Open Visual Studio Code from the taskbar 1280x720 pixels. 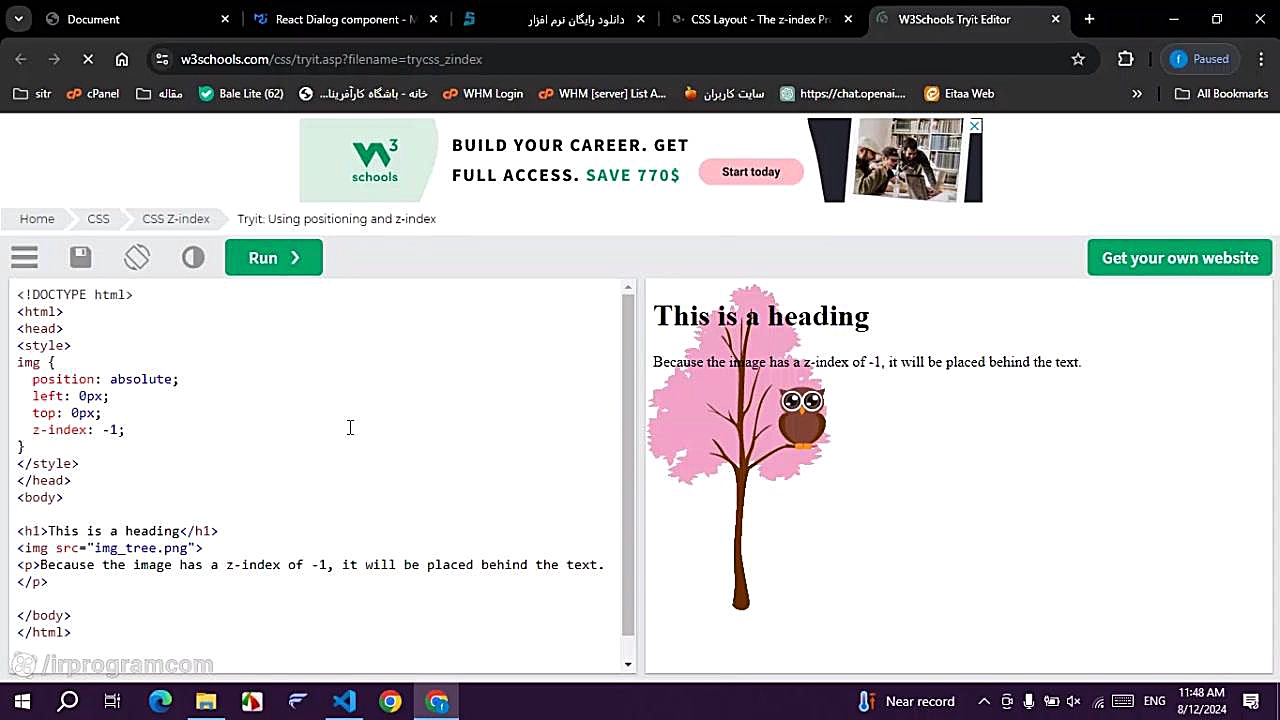coord(344,701)
